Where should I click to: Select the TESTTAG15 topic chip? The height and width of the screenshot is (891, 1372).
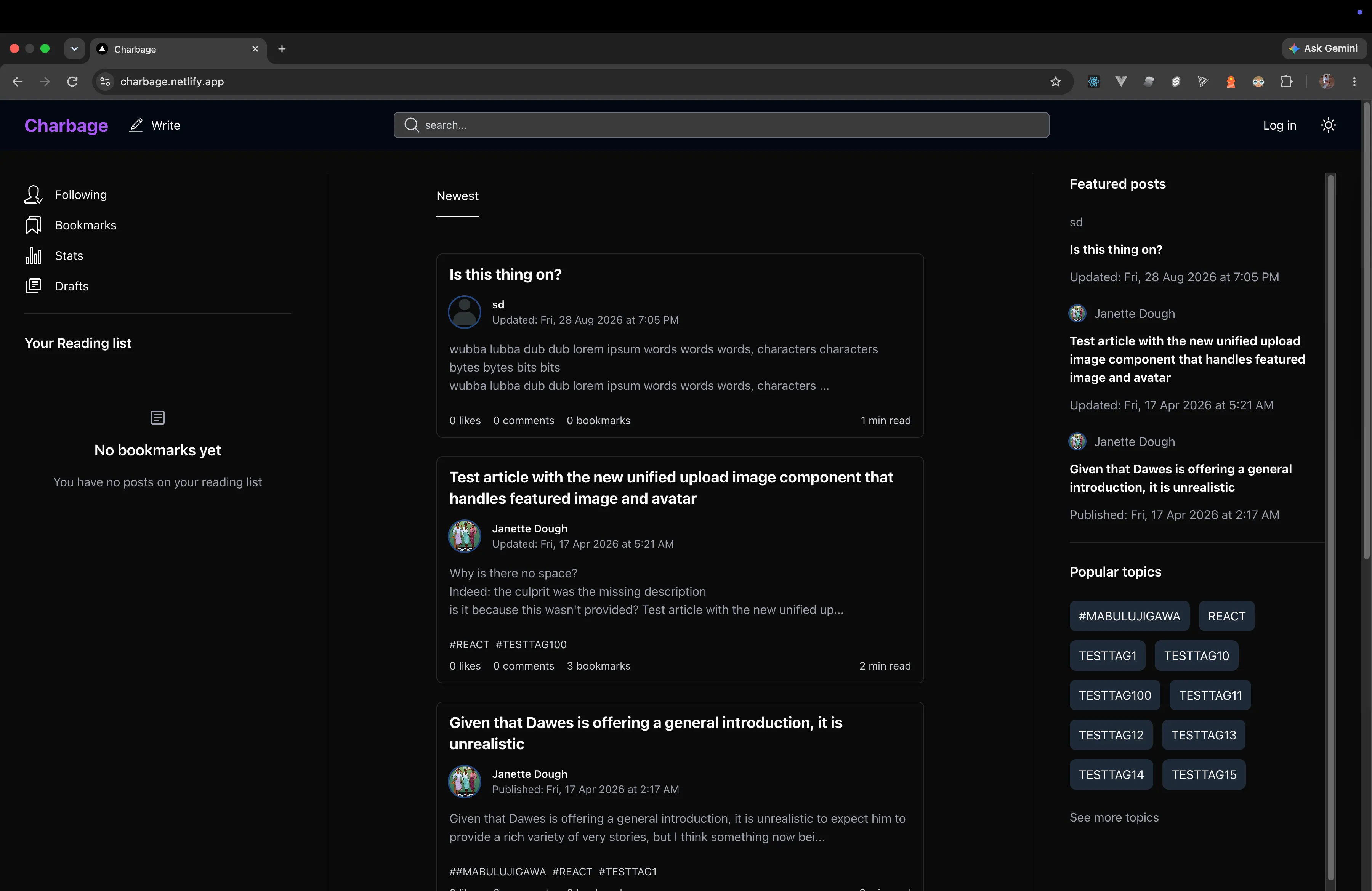point(1204,775)
